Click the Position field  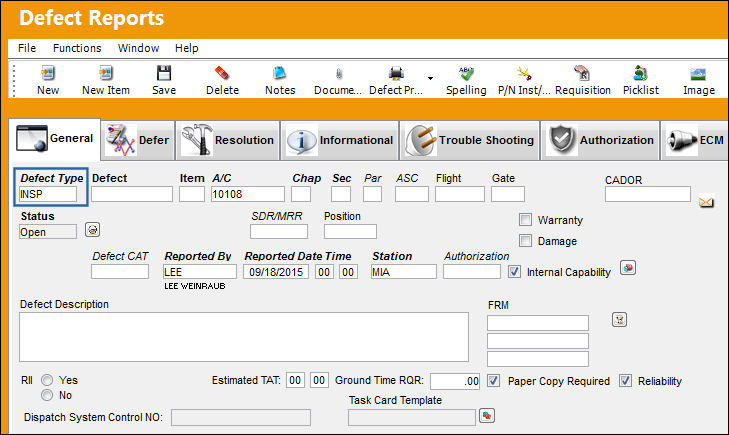click(x=351, y=231)
